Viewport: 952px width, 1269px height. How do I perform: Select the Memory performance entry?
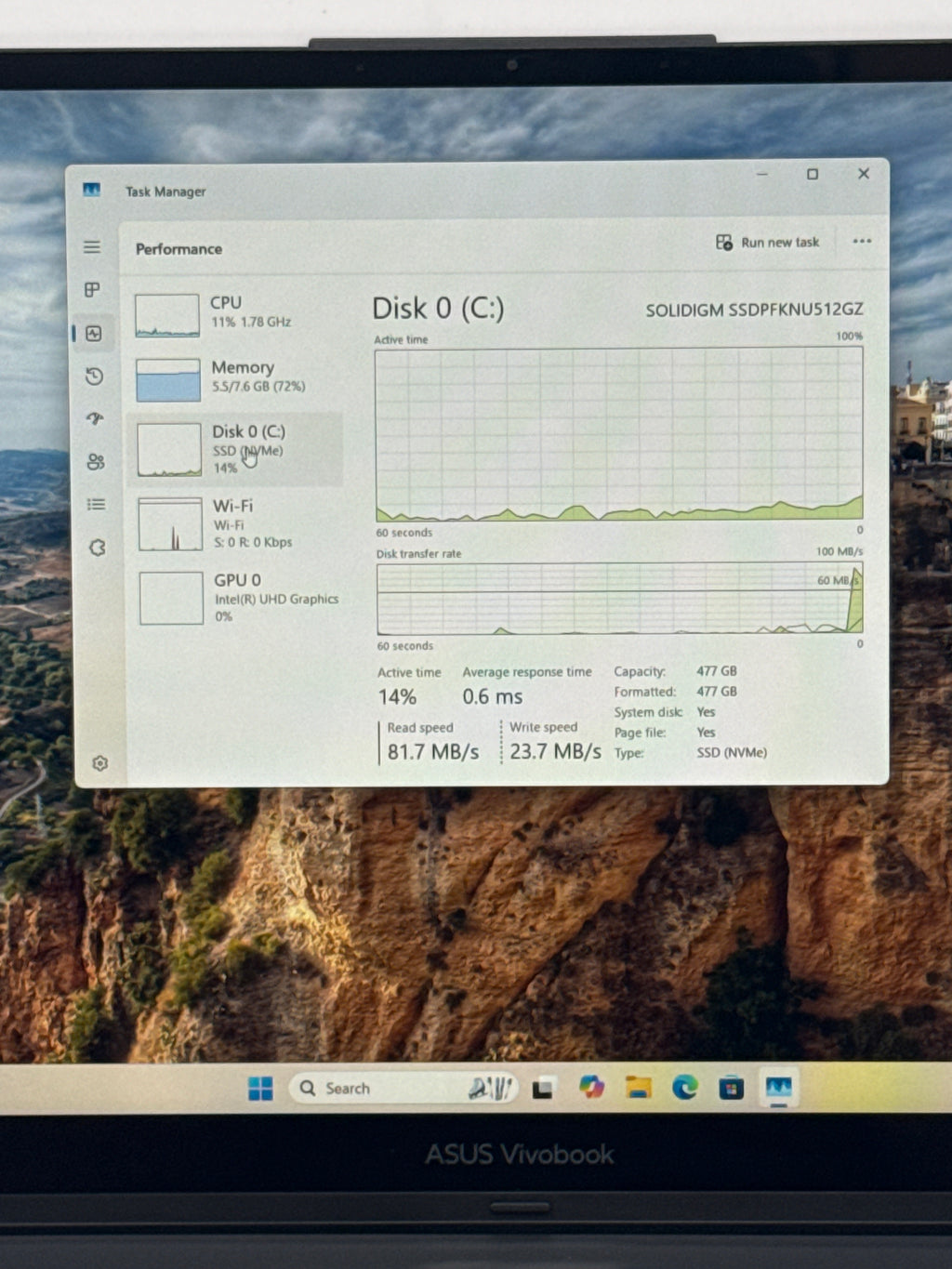tap(235, 378)
